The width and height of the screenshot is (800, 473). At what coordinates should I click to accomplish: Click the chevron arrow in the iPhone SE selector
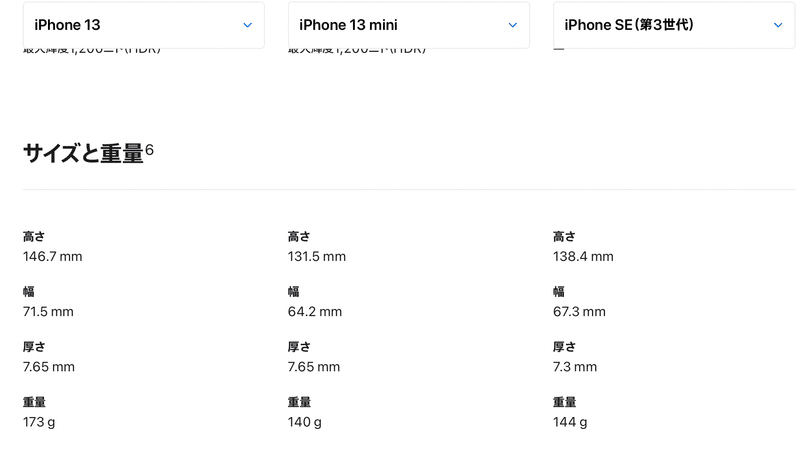778,25
